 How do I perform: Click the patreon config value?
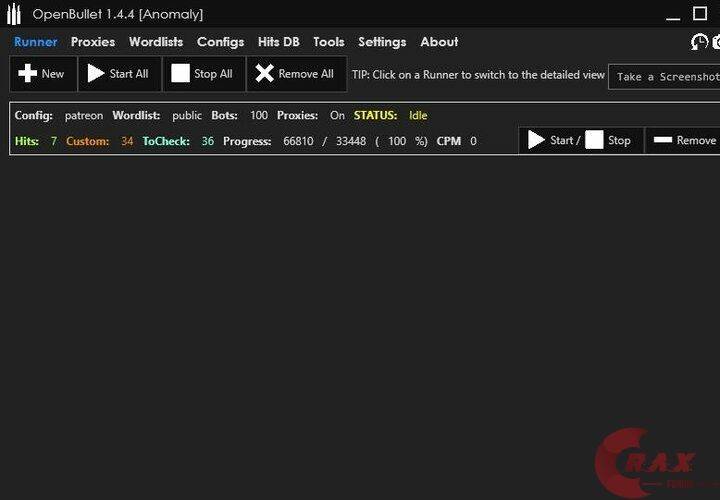(84, 116)
